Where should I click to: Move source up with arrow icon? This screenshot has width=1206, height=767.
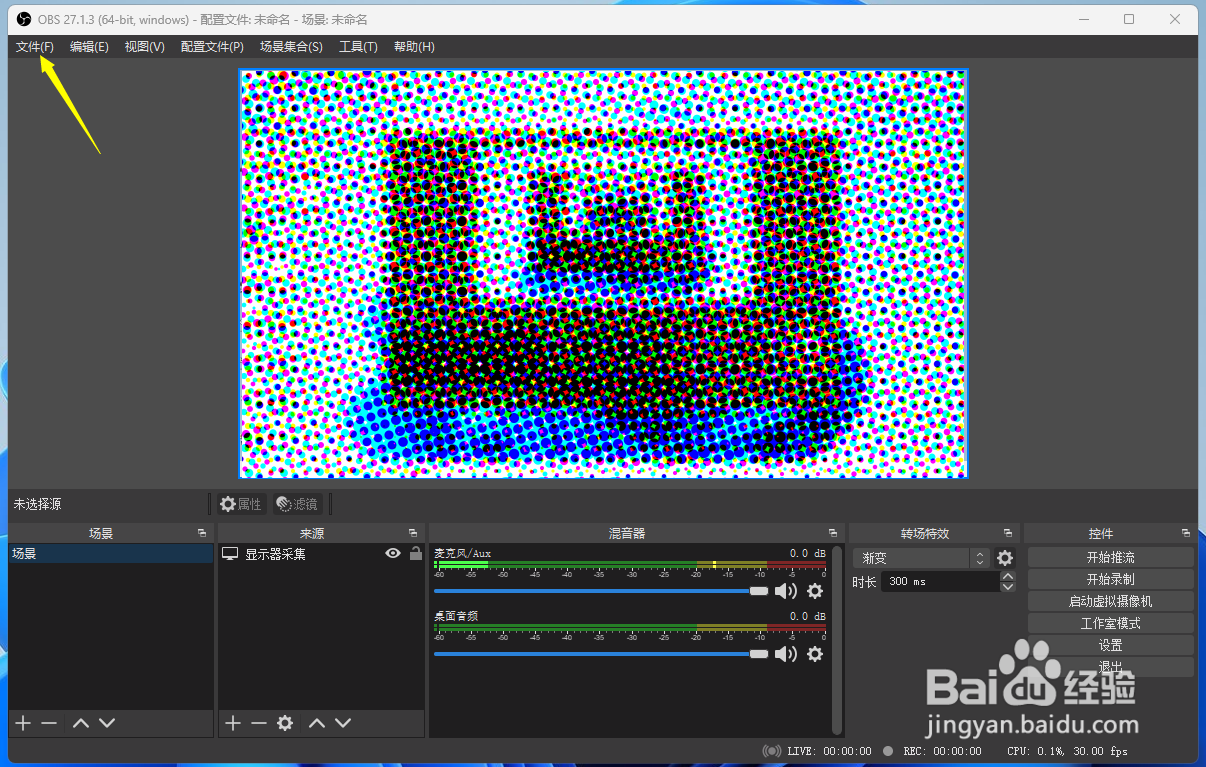pos(317,723)
